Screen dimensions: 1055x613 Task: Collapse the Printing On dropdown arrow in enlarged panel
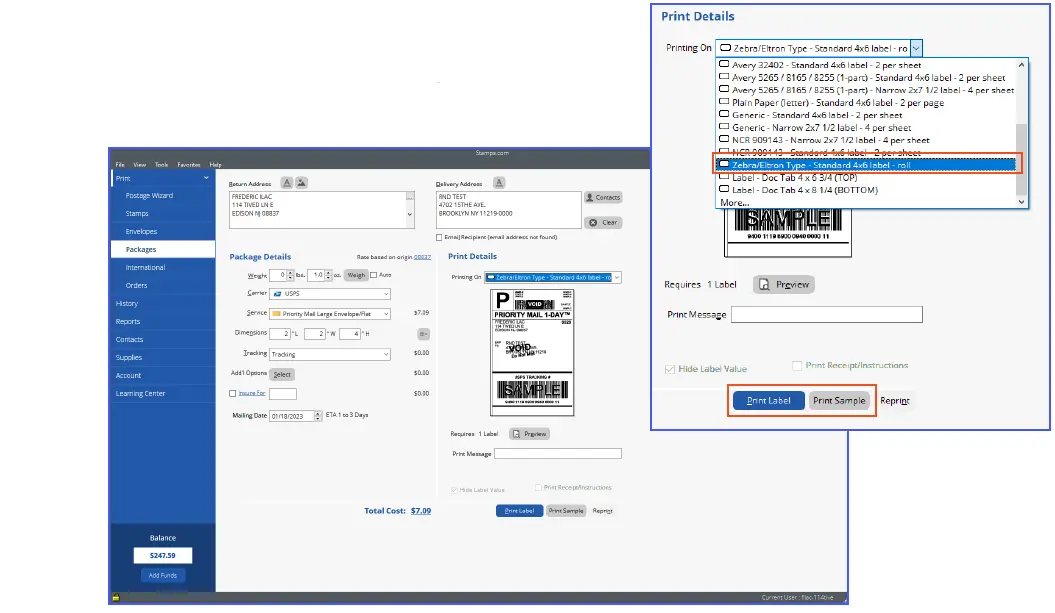click(x=916, y=48)
